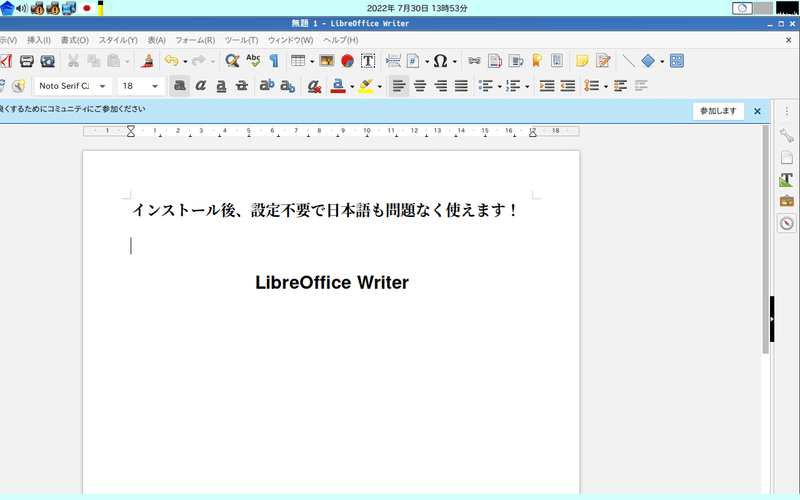Increase paragraph indent
The width and height of the screenshot is (800, 500).
tap(547, 86)
